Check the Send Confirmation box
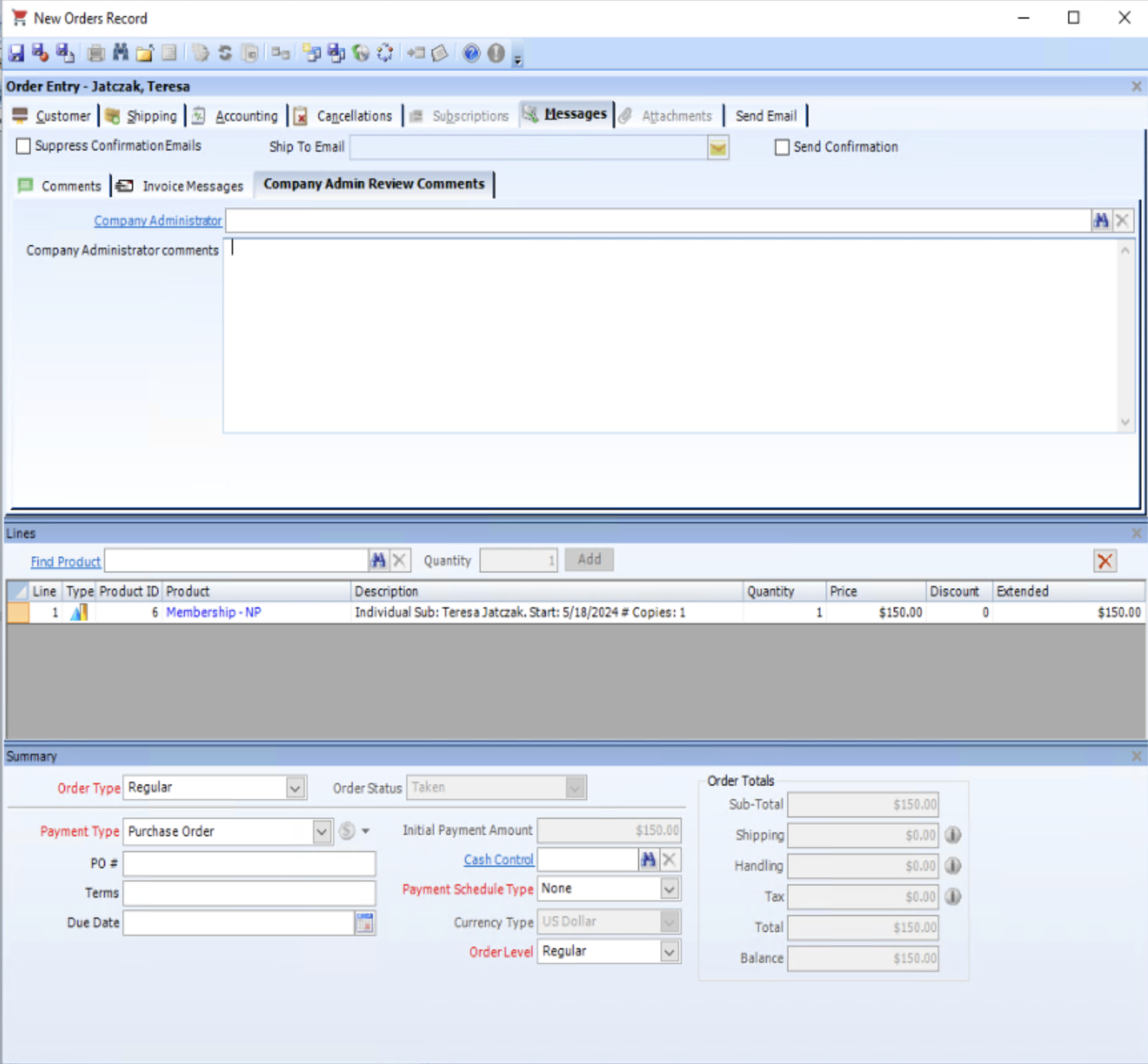 (x=782, y=147)
